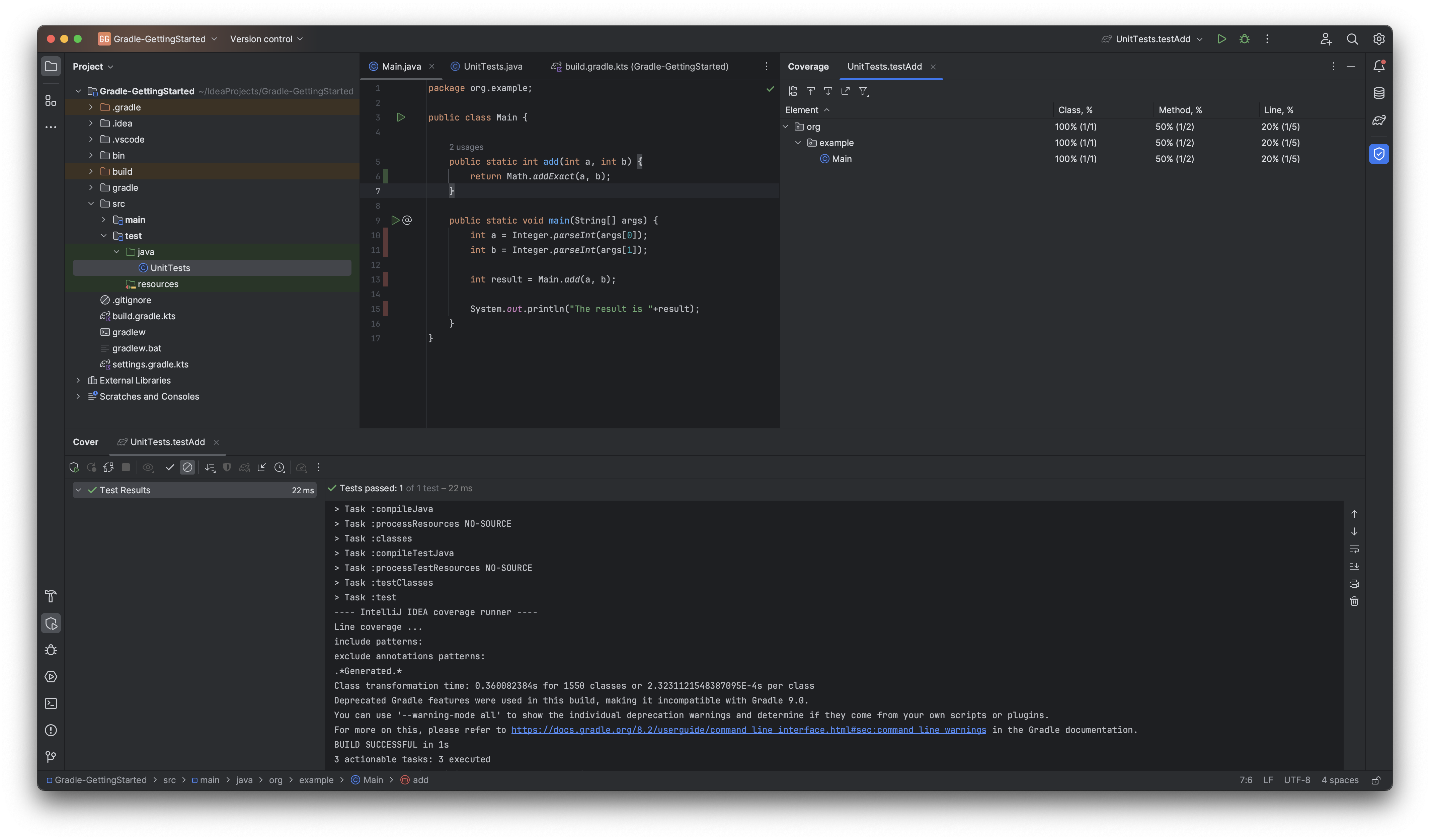
Task: Print the console output
Action: (x=1354, y=584)
